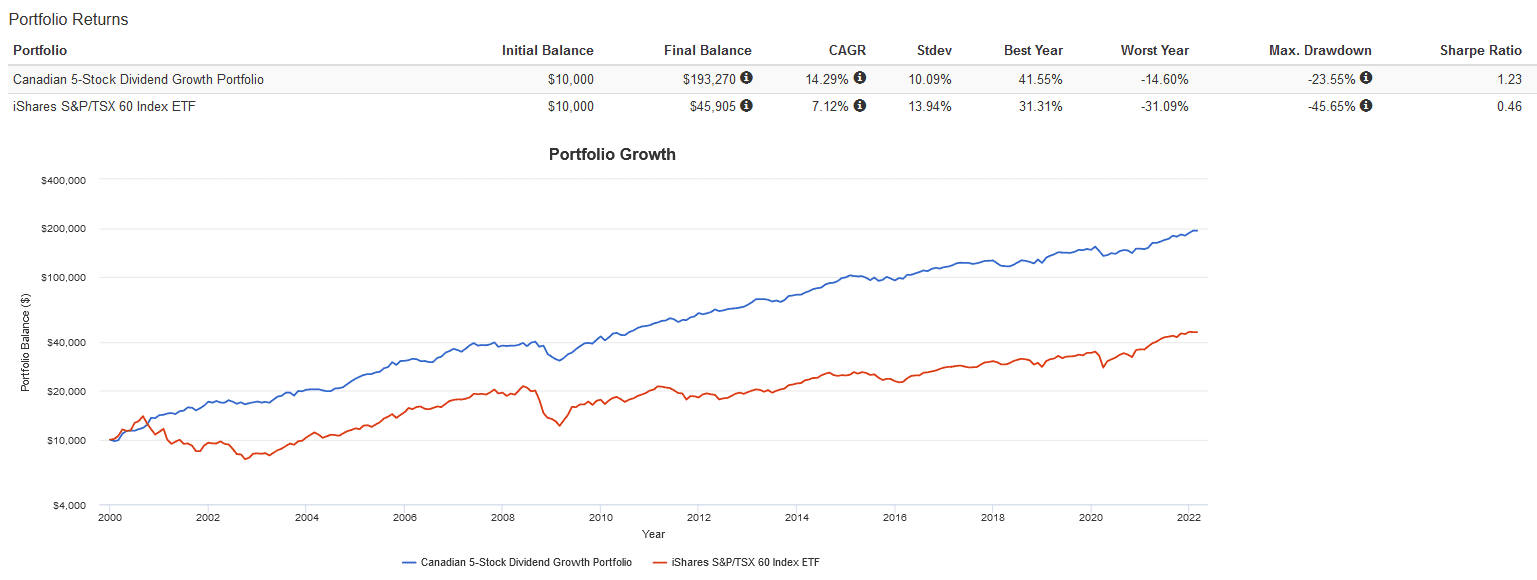Click the Portfolio Returns section heading
Viewport: 1537px width, 580px height.
68,19
